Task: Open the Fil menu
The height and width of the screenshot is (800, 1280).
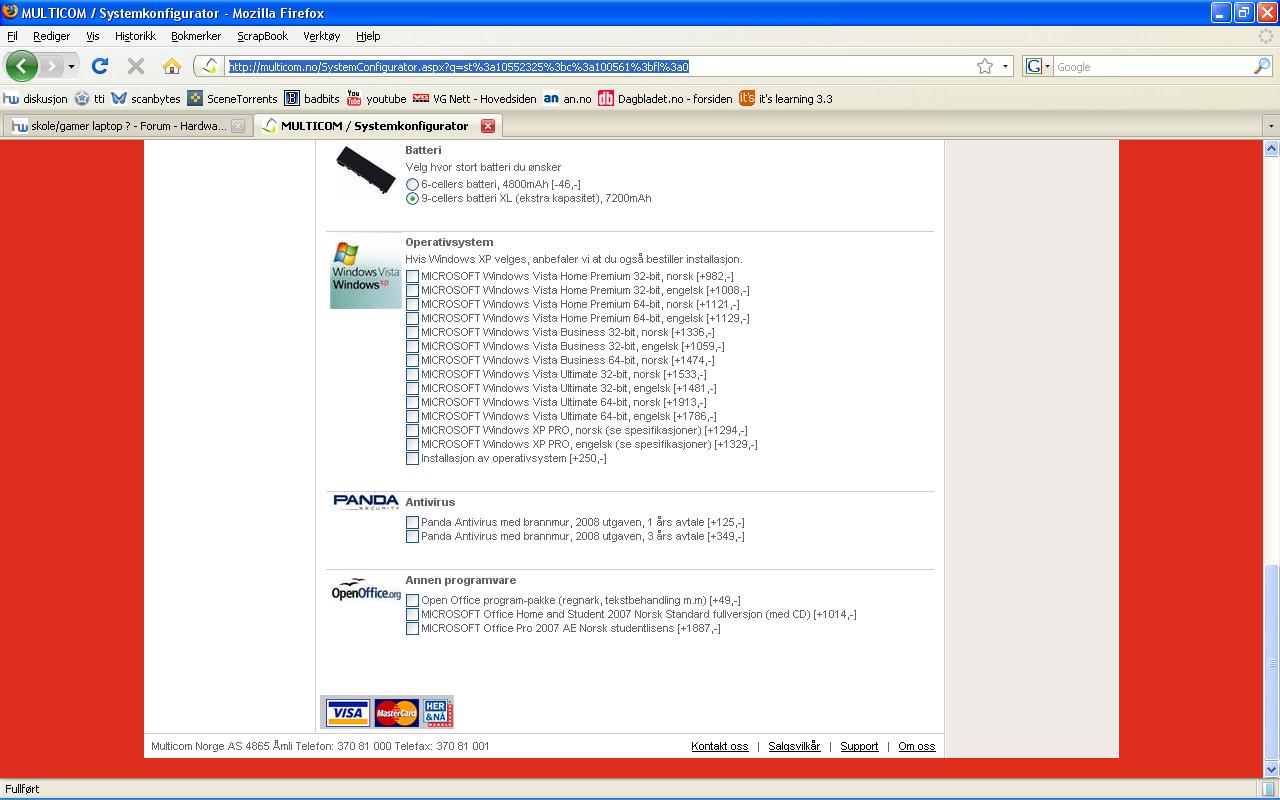Action: point(12,36)
